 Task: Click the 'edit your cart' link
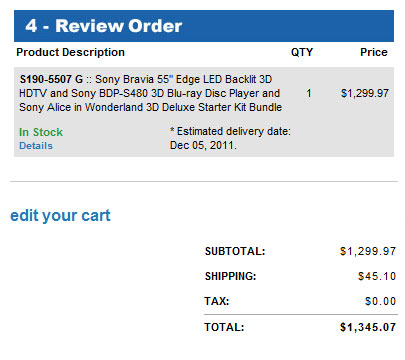point(60,216)
